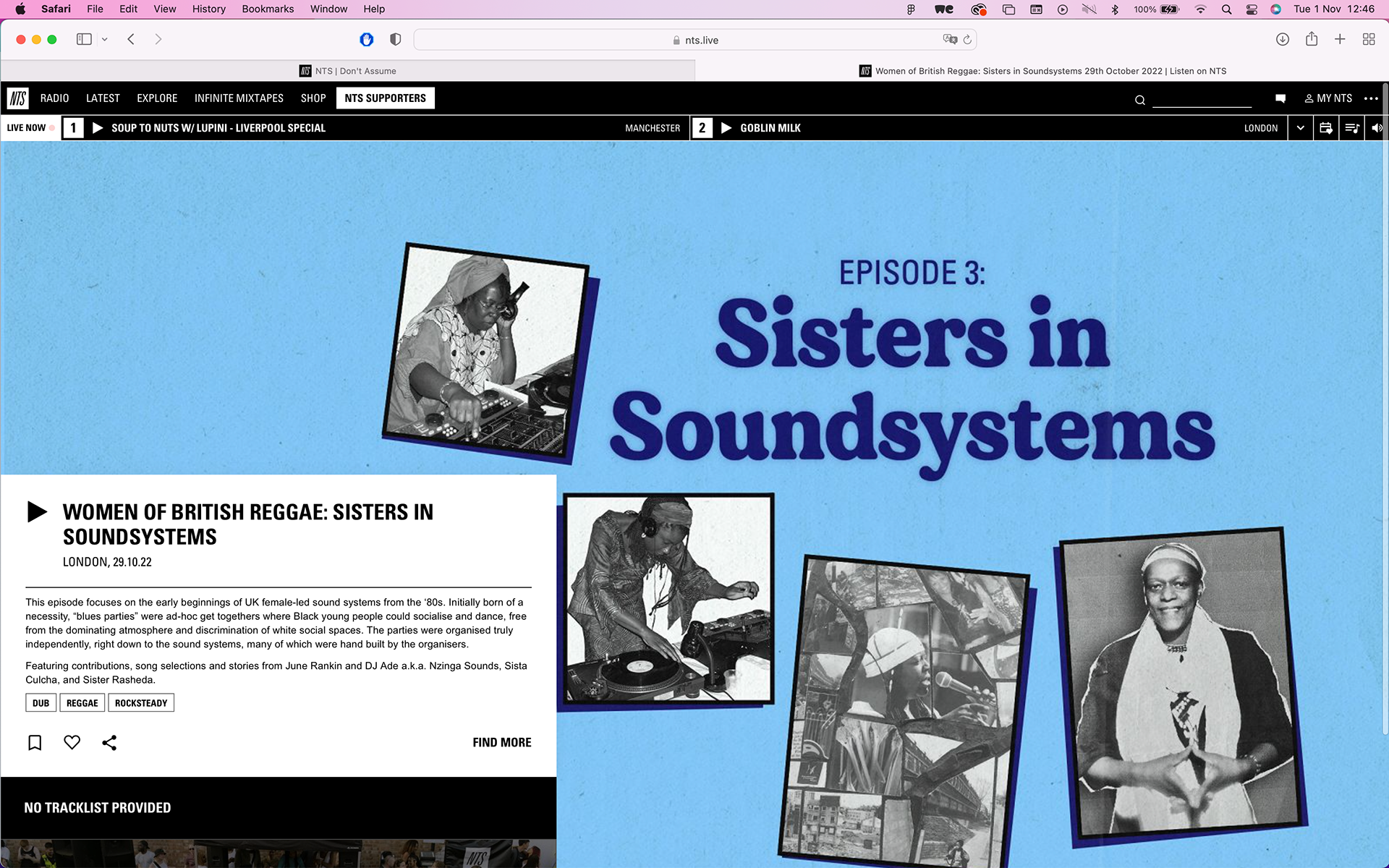The height and width of the screenshot is (868, 1389).
Task: Click the episode title heading
Action: point(248,524)
